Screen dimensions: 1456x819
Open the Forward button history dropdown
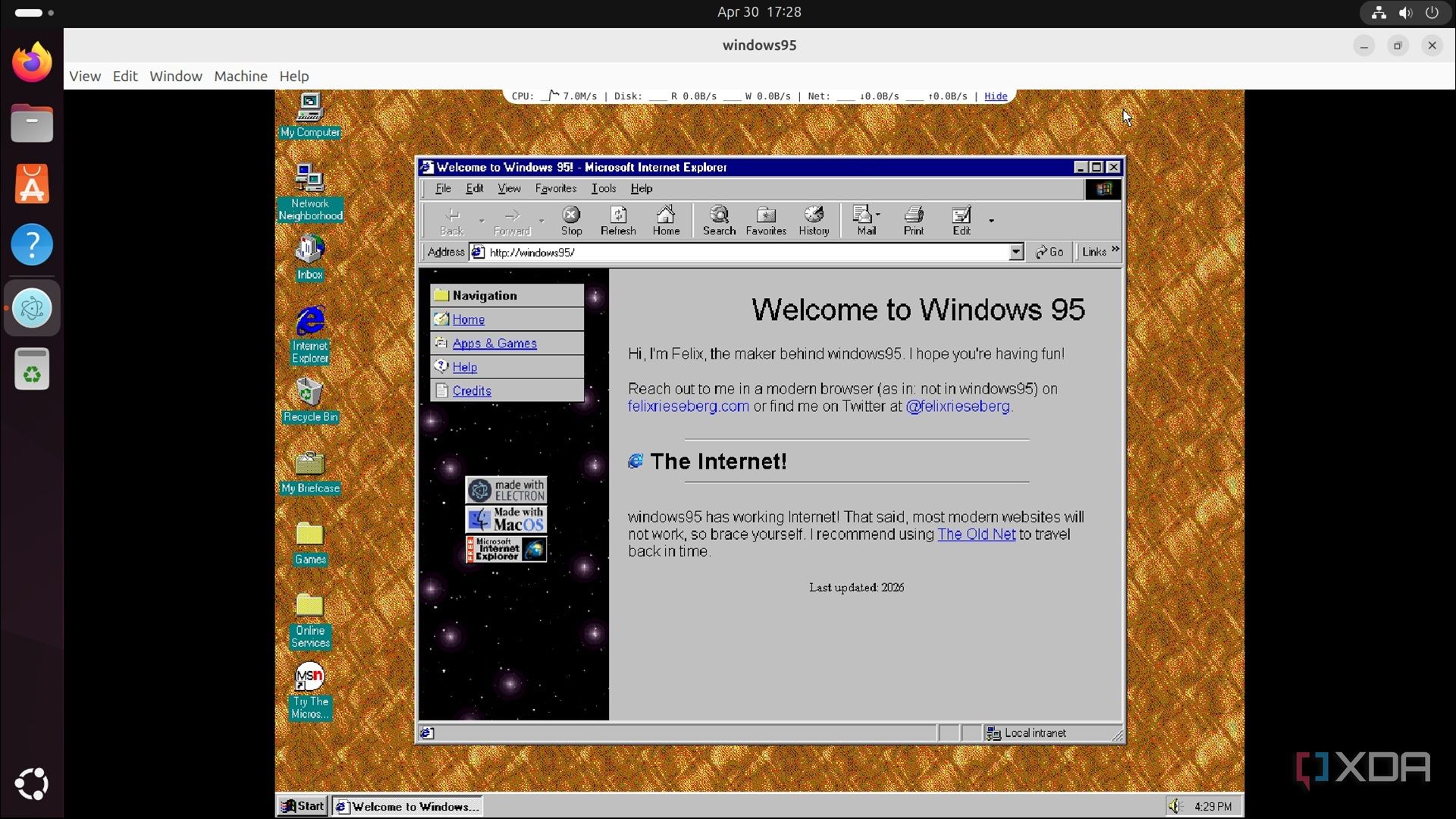[x=541, y=221]
